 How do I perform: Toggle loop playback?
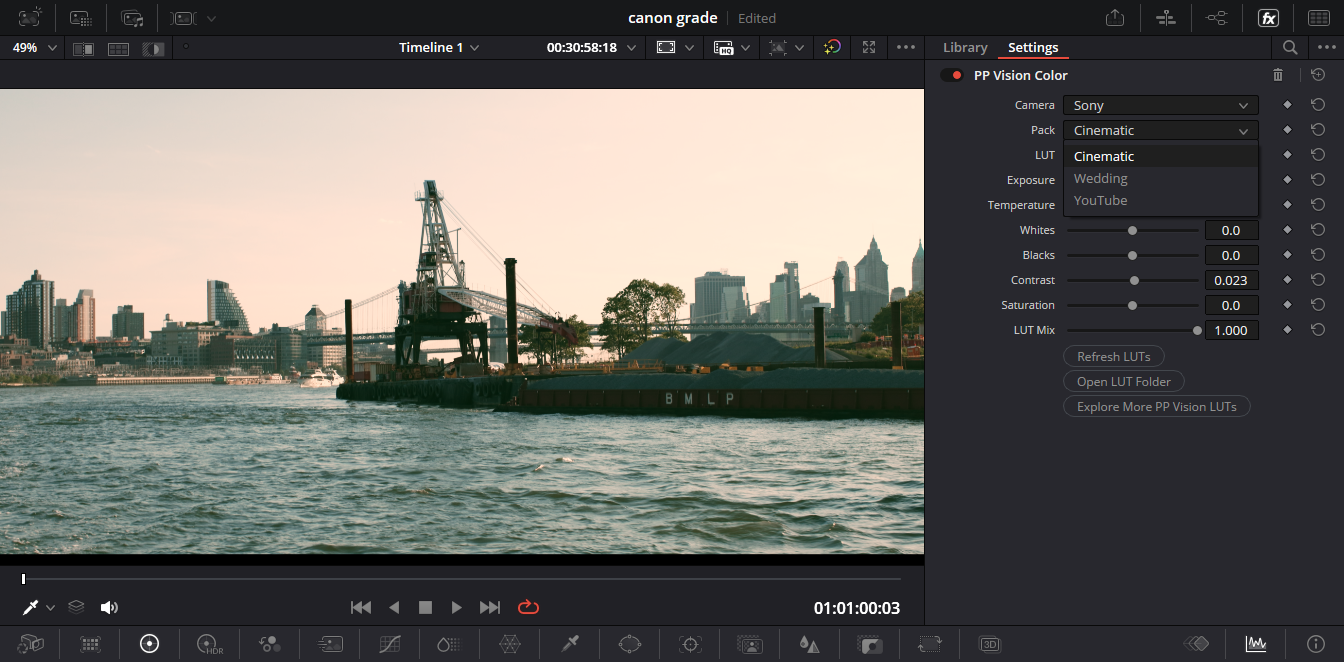(x=528, y=607)
